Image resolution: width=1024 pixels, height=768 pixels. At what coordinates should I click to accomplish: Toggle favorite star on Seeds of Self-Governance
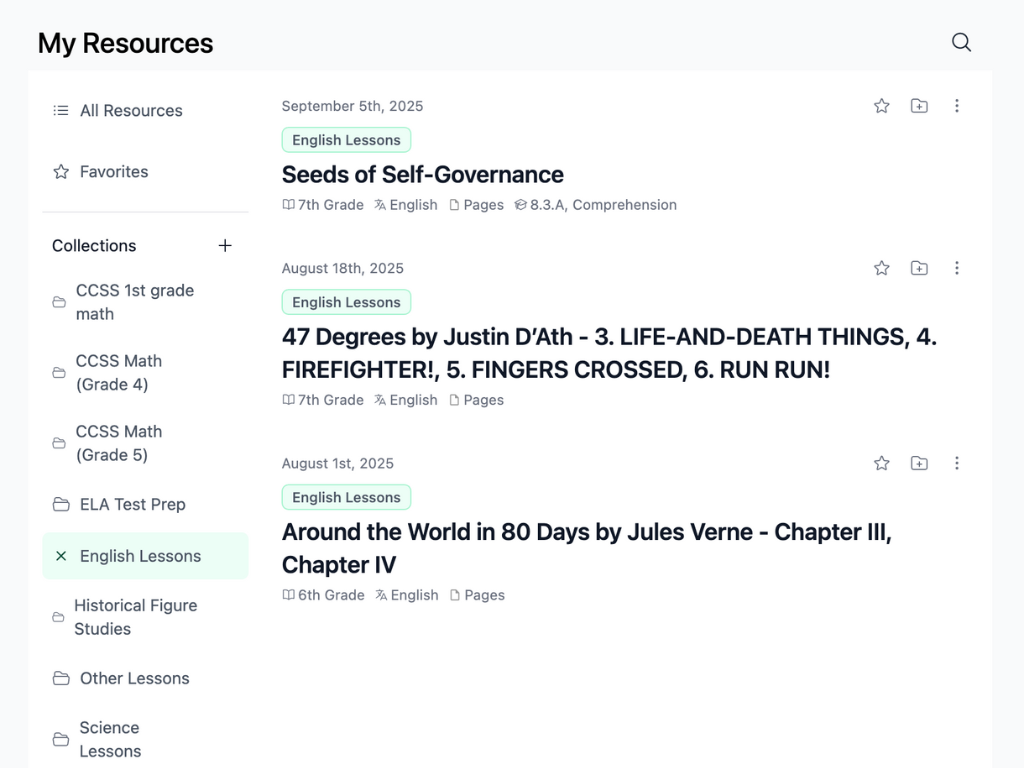pyautogui.click(x=881, y=105)
